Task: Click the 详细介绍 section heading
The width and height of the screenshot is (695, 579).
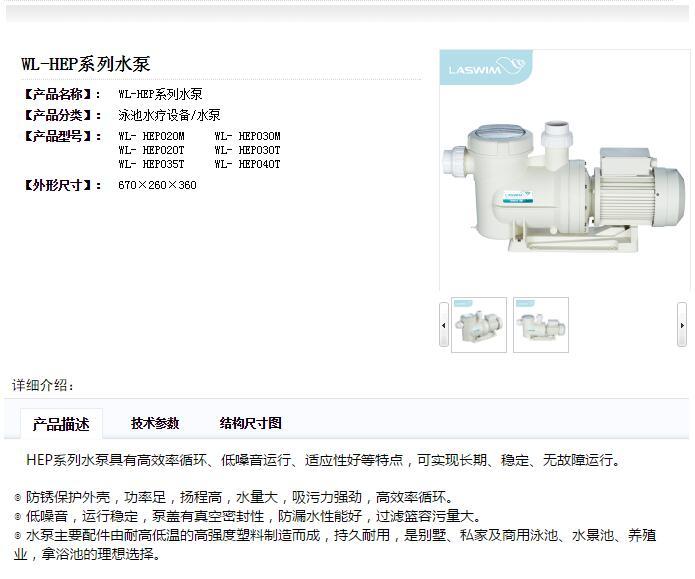Action: coord(43,385)
